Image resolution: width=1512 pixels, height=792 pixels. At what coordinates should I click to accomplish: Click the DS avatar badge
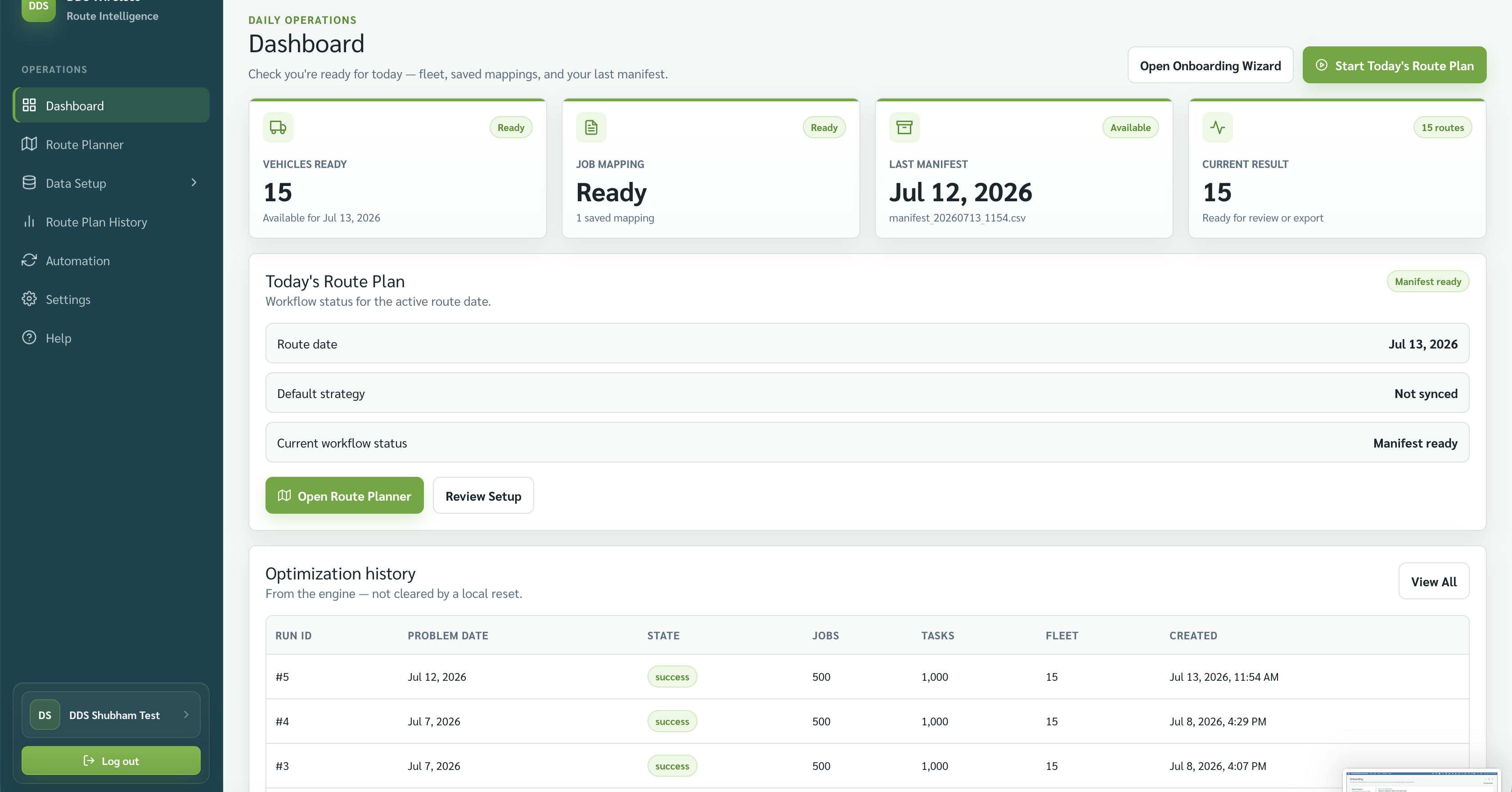[x=45, y=715]
